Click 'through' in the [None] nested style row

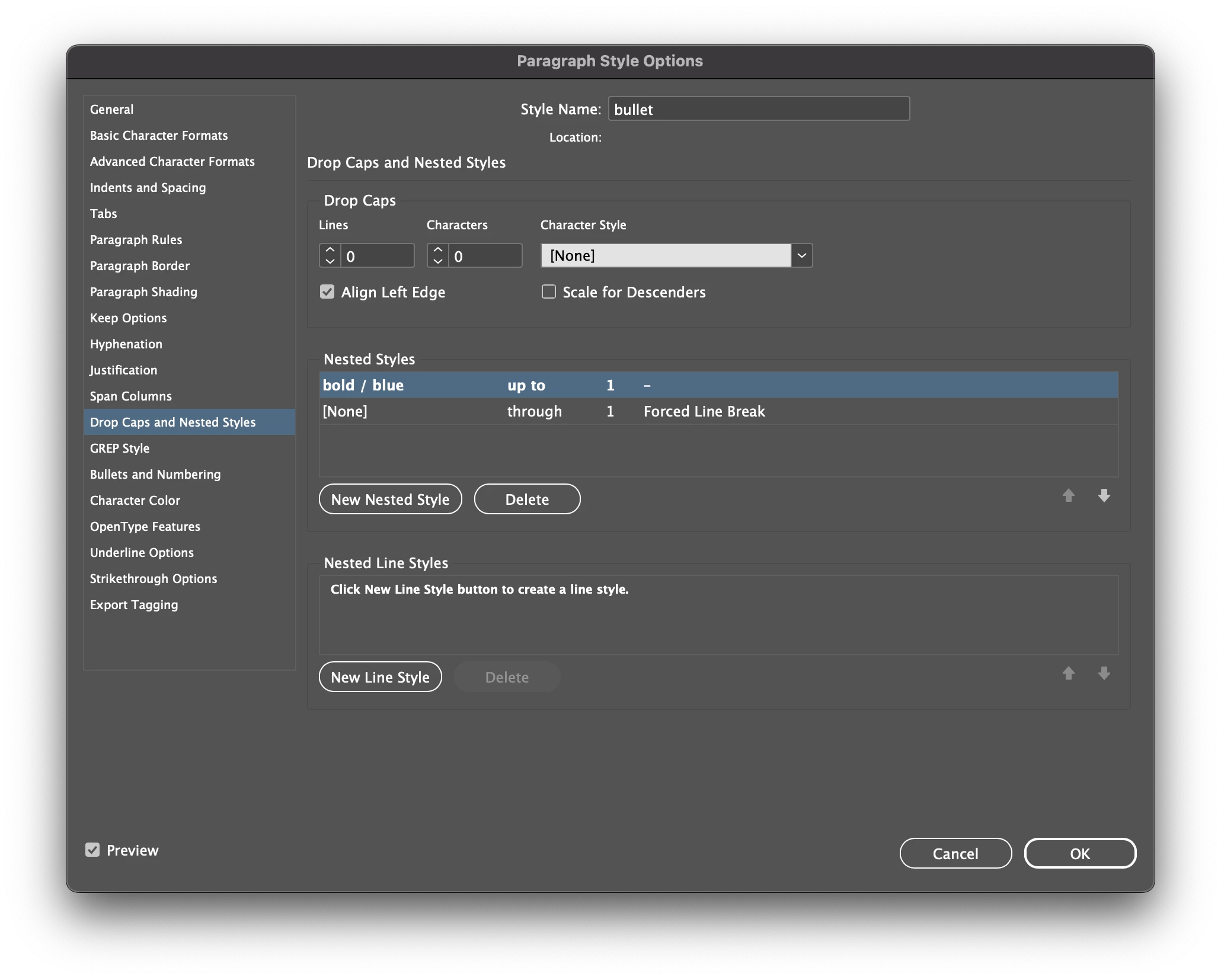tap(534, 411)
